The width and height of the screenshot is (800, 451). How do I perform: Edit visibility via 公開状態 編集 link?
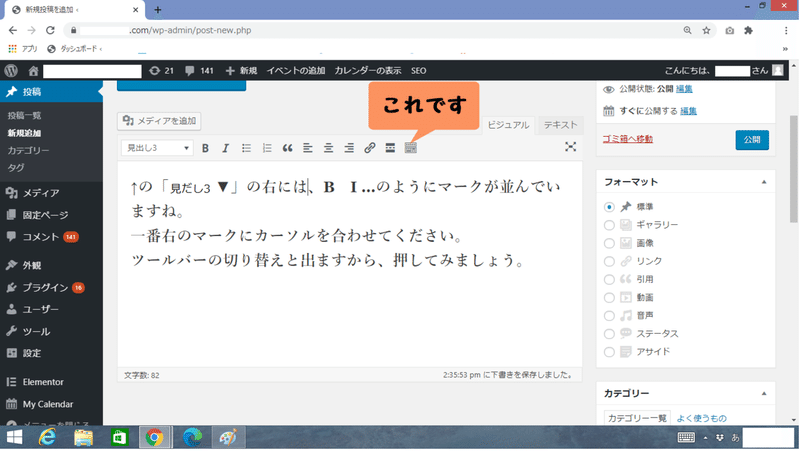pyautogui.click(x=684, y=89)
